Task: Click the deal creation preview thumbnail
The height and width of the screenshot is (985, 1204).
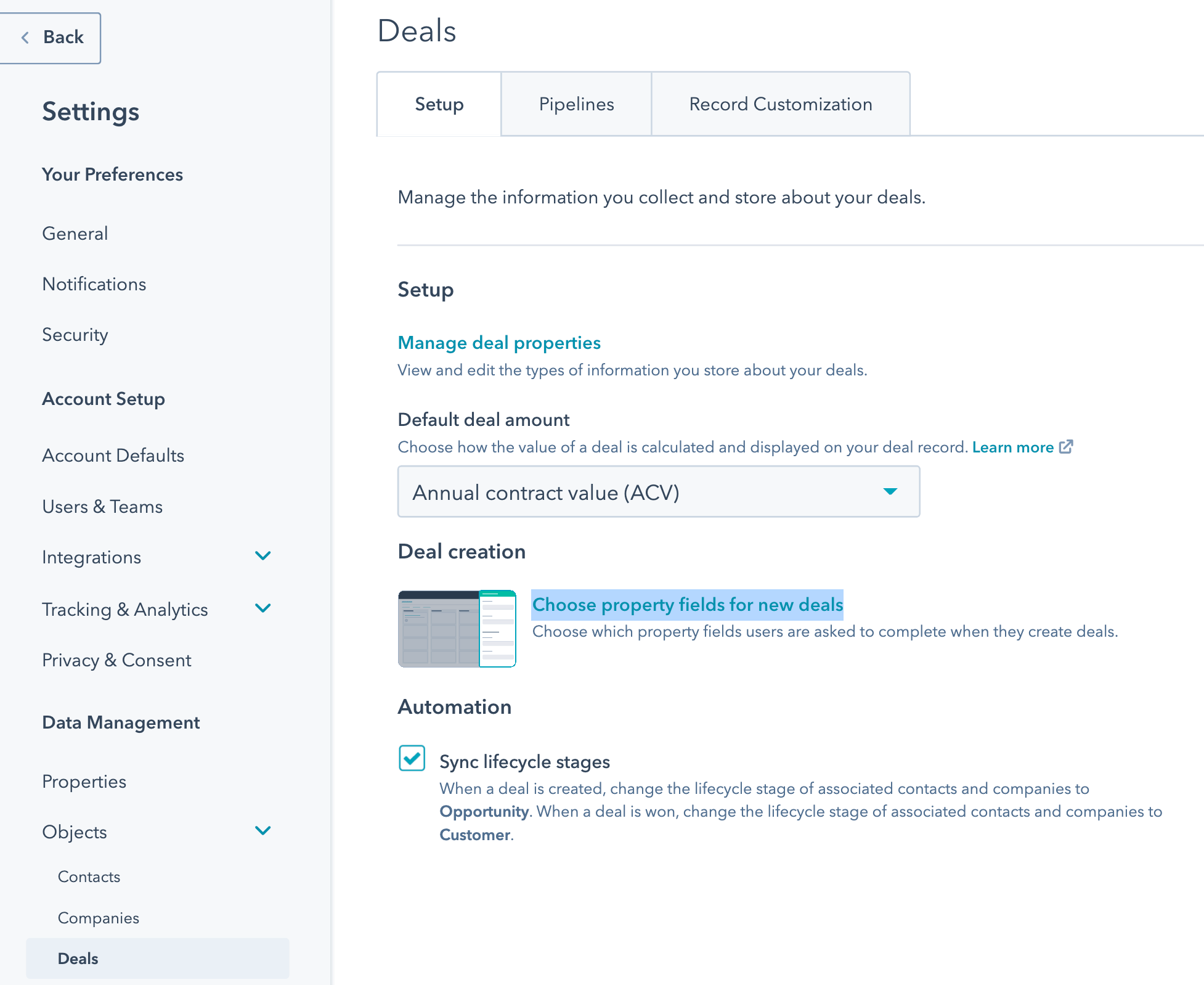Action: point(457,629)
